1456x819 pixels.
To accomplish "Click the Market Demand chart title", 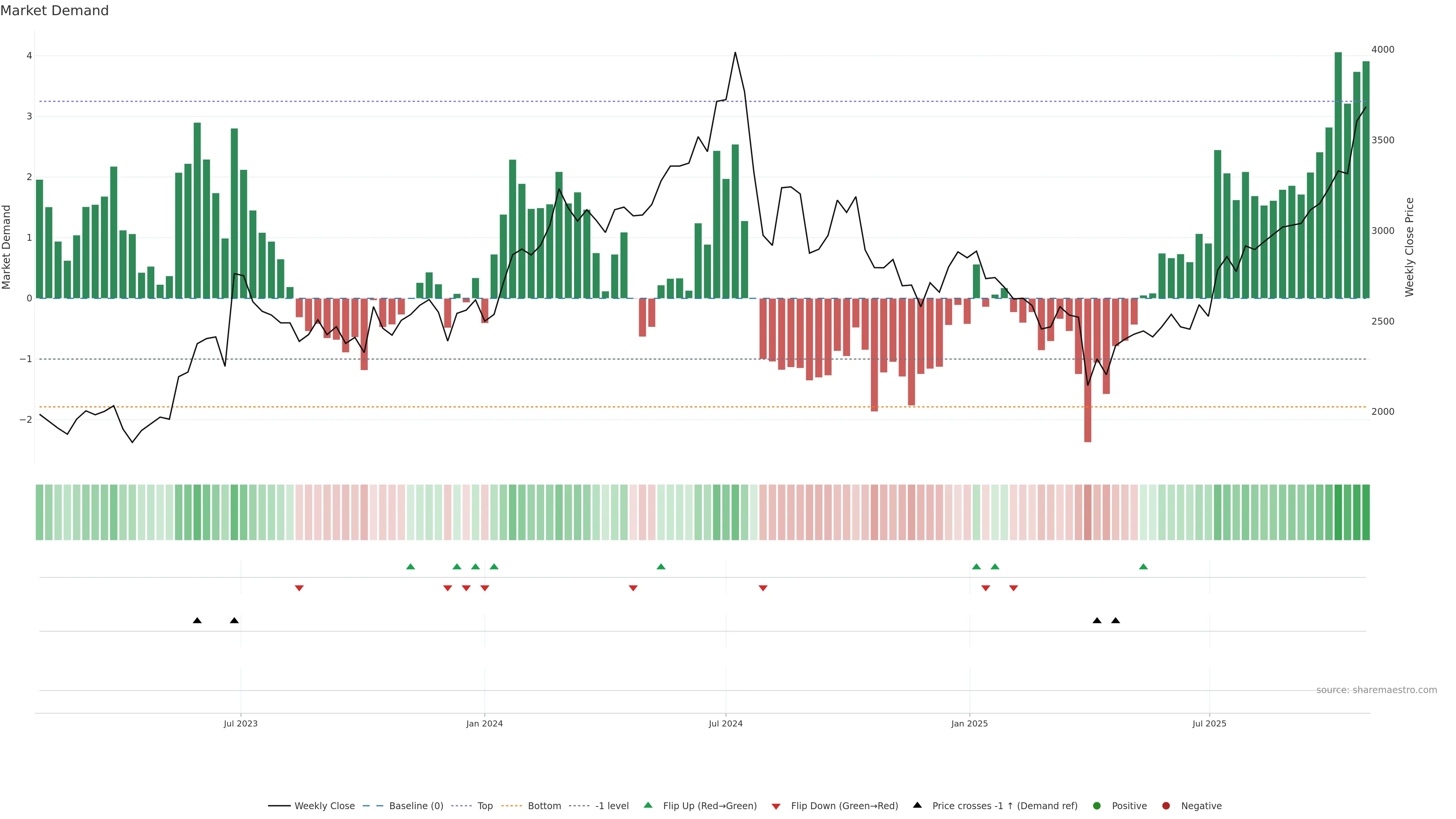I will click(54, 11).
